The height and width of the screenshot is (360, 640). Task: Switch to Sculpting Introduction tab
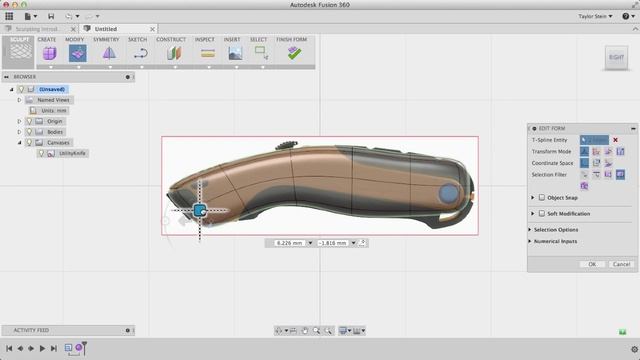[37, 29]
